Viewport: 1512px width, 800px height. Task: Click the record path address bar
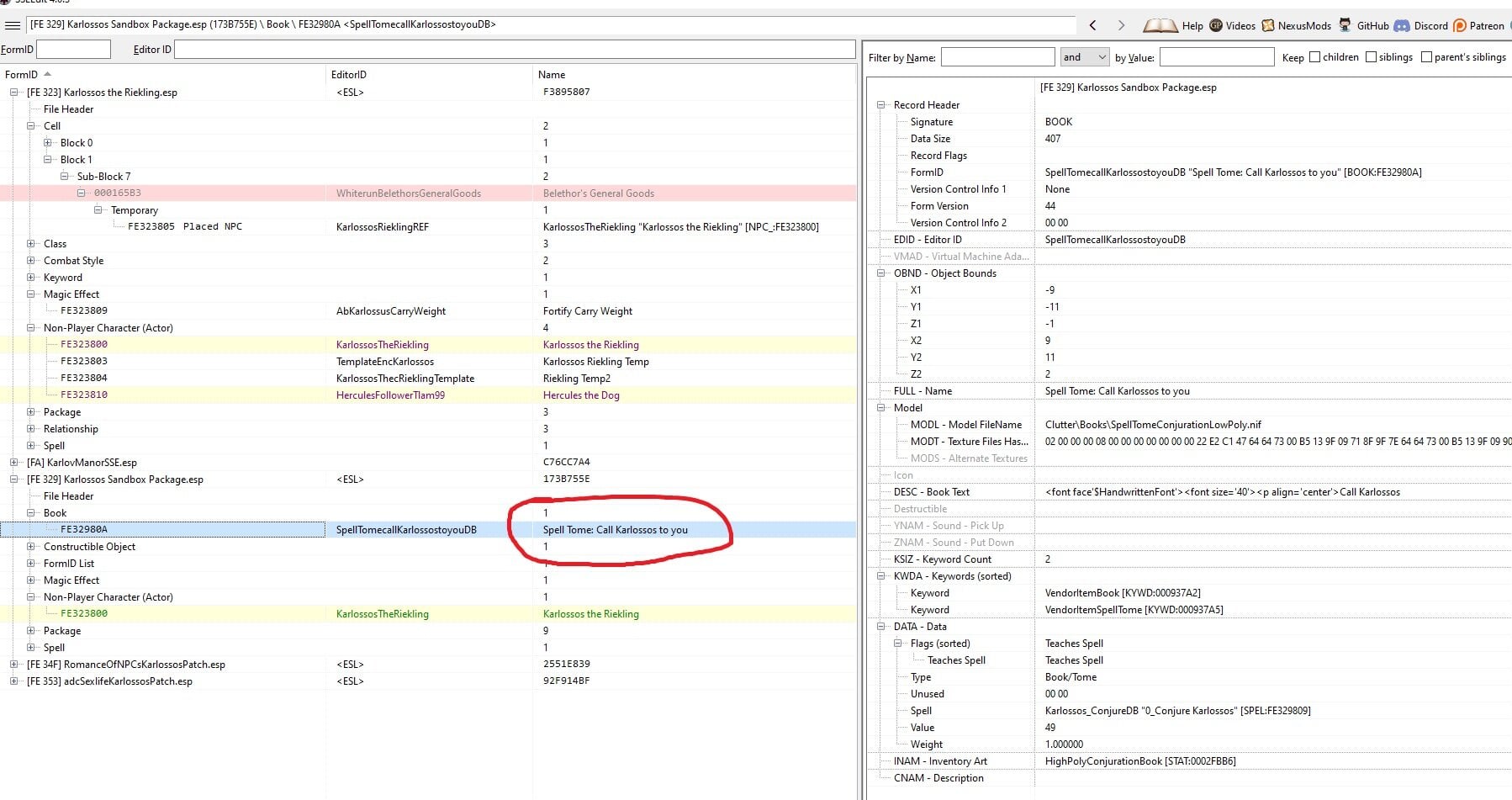point(551,25)
